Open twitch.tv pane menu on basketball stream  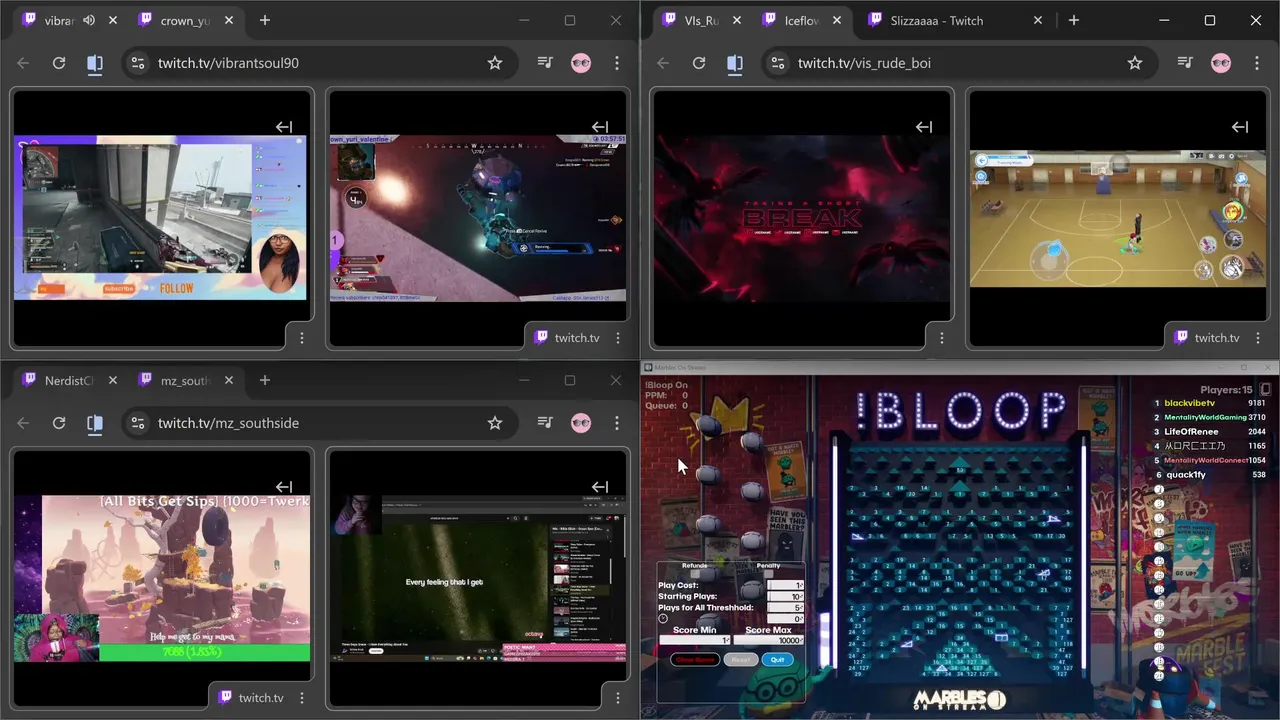coord(1258,338)
